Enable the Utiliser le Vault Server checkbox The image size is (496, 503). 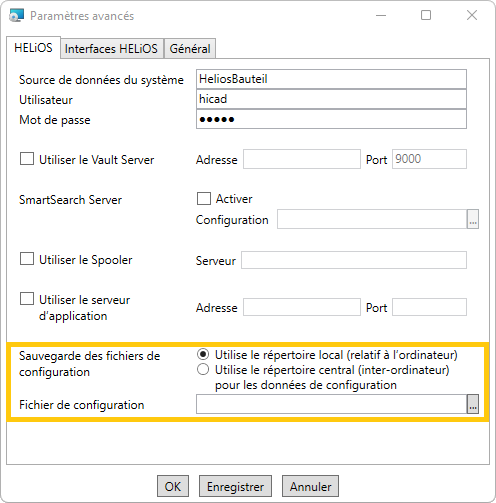[27, 159]
